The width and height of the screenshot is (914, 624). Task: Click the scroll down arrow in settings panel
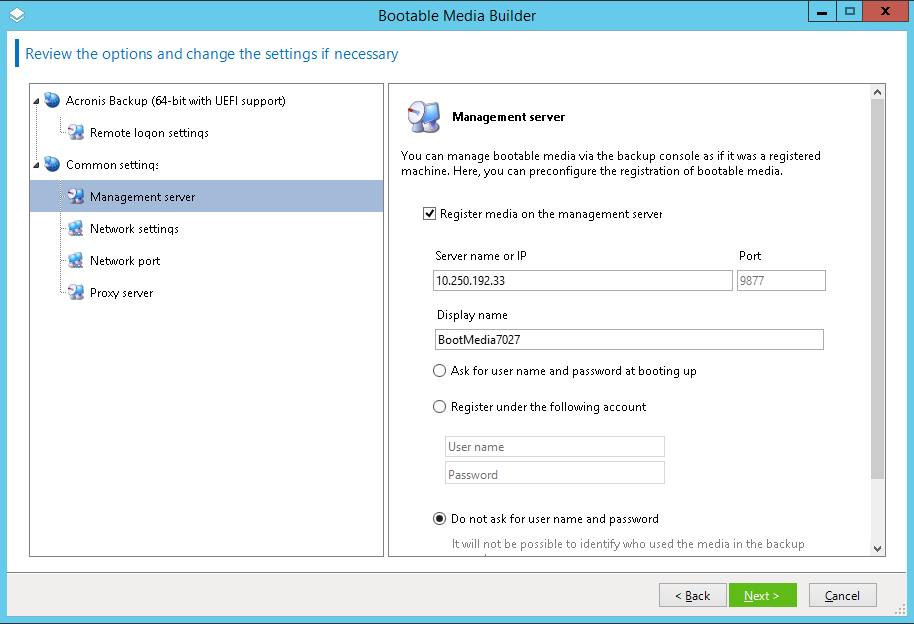(877, 548)
